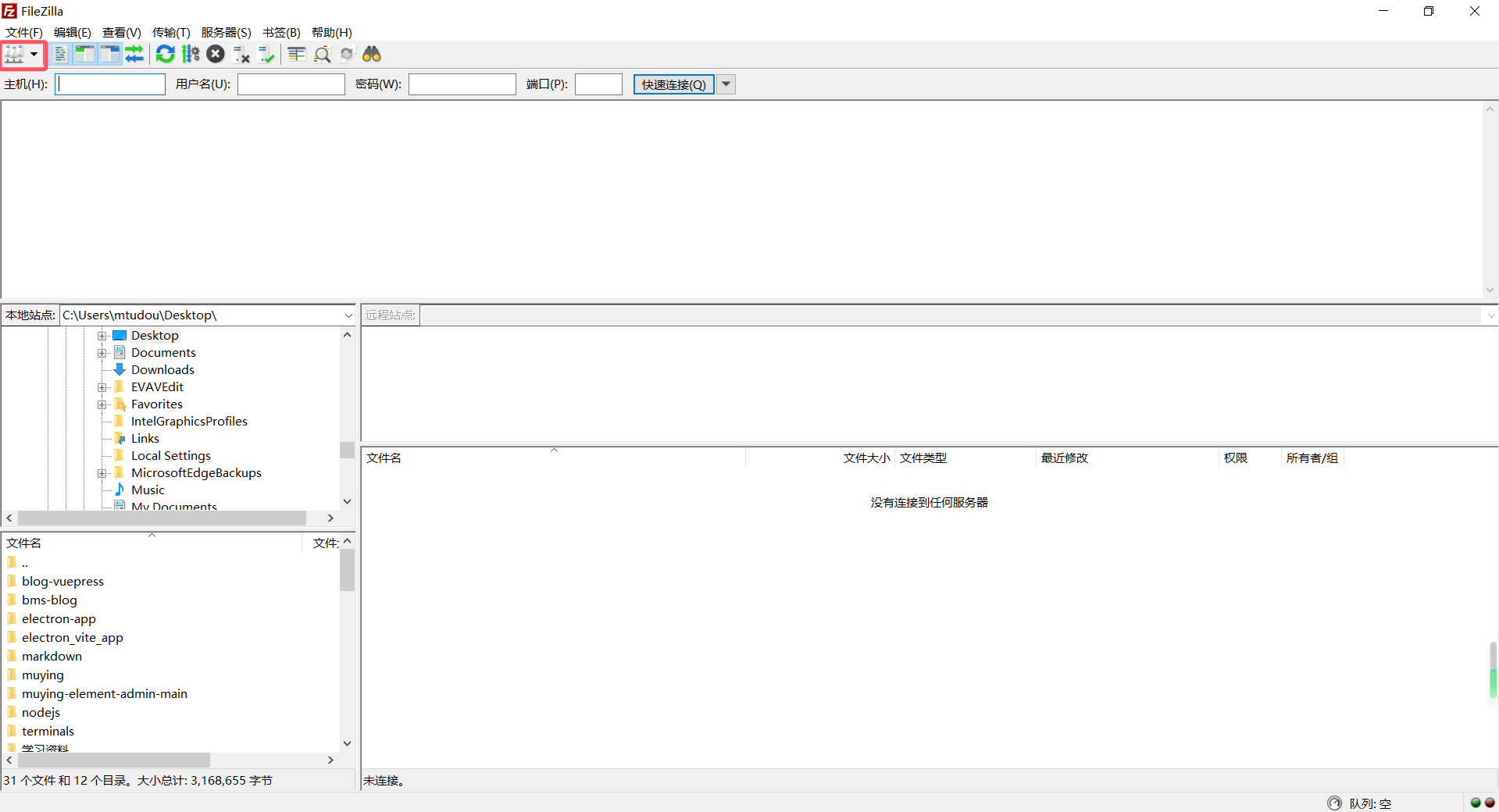Screen dimensions: 1499x812
Task: Open the 传输(T) menu
Action: (171, 32)
